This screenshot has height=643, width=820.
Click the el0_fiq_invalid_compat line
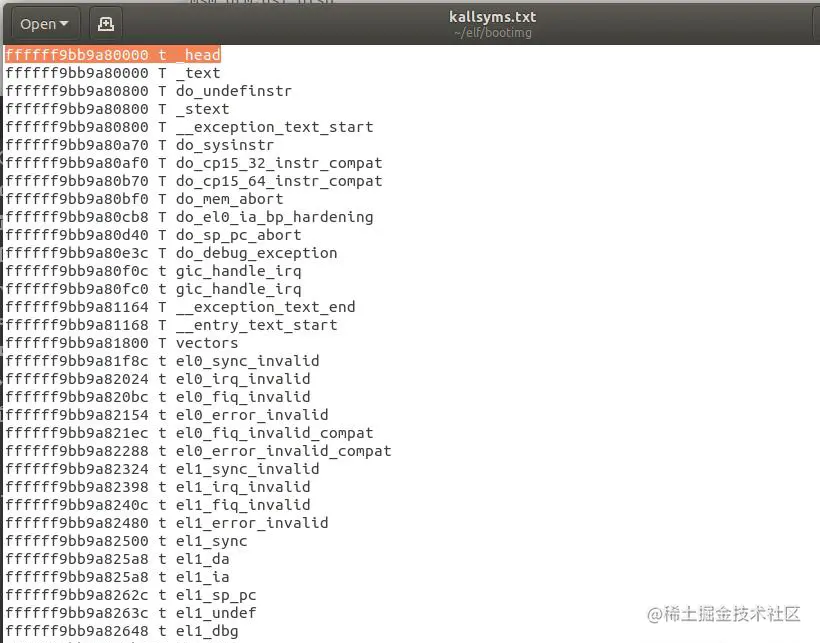[x=189, y=433]
